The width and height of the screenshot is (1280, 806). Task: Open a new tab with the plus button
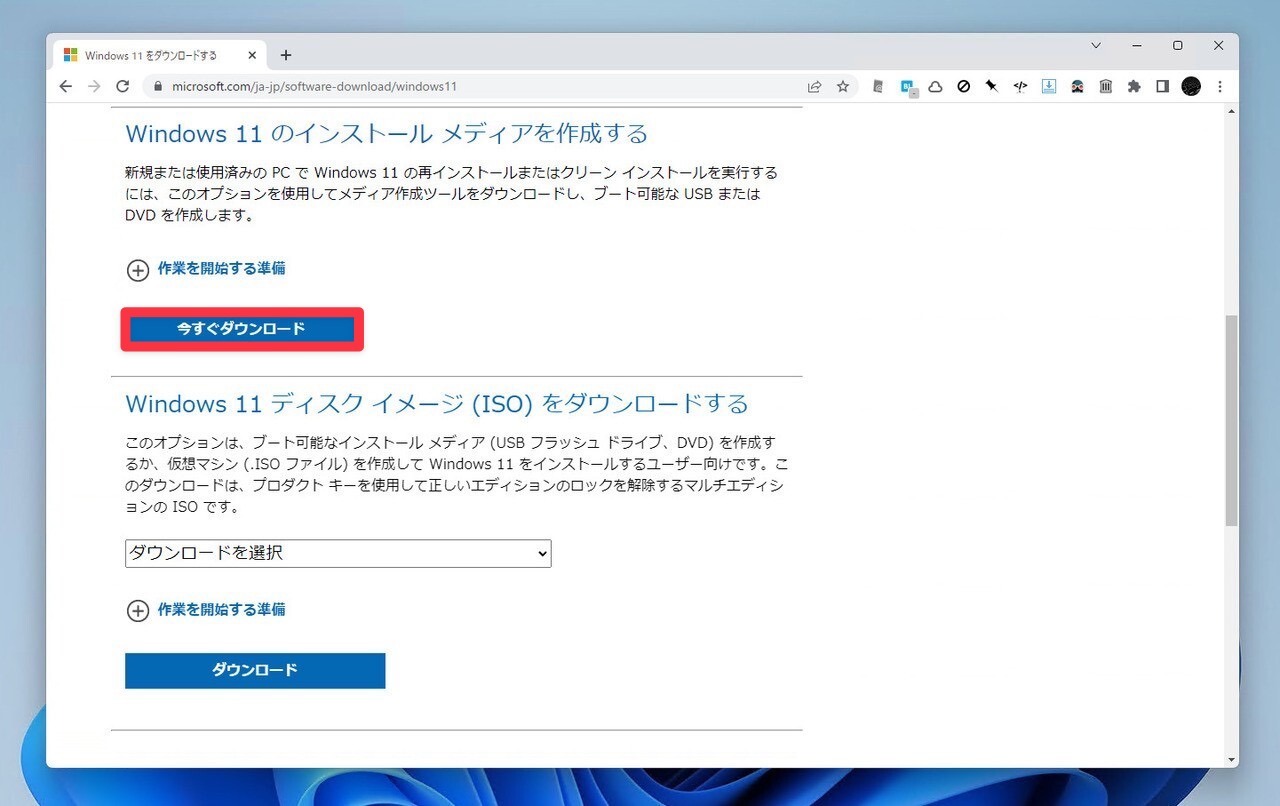286,55
